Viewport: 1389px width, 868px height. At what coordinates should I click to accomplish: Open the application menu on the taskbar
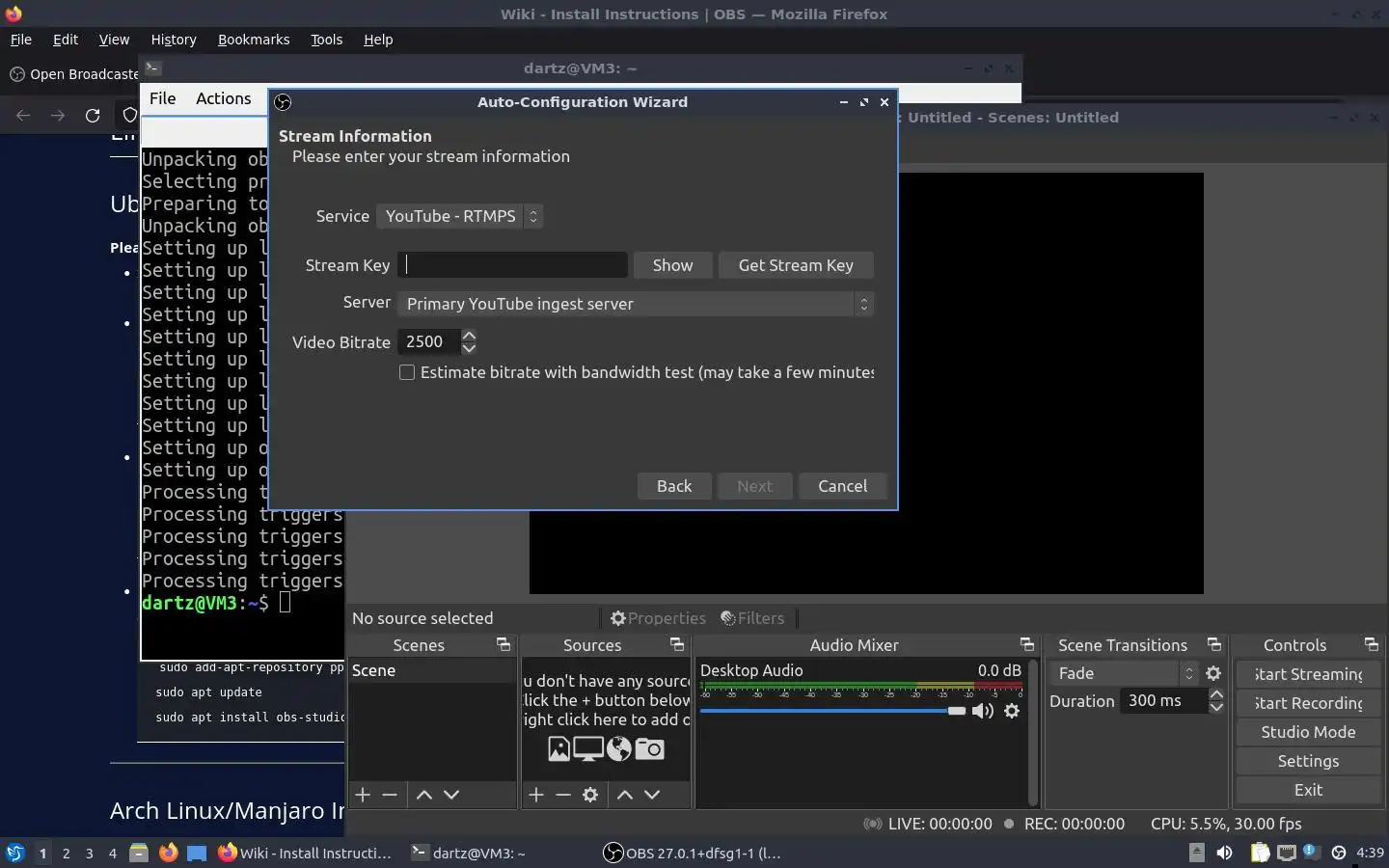point(15,853)
